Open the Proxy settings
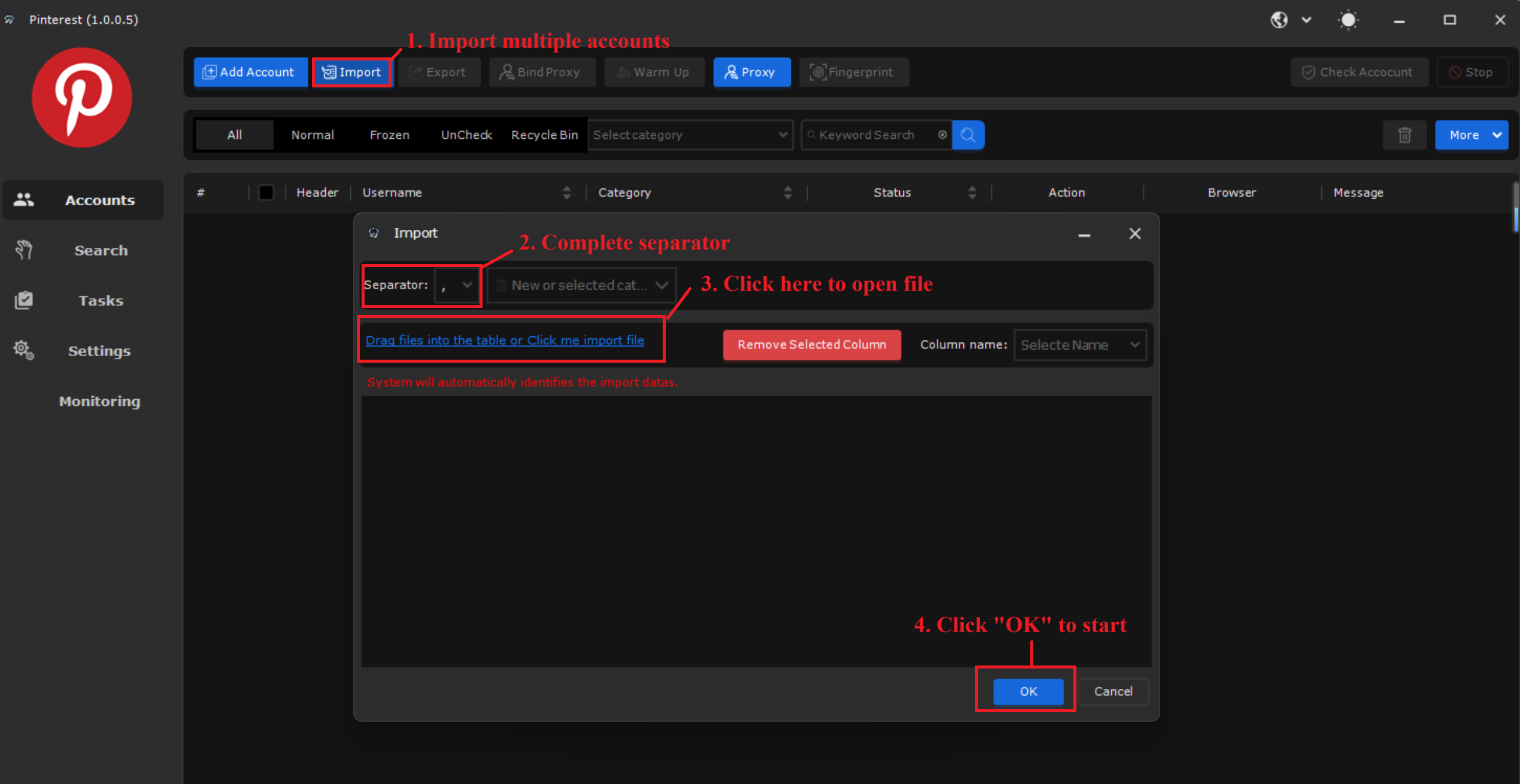The height and width of the screenshot is (784, 1520). pos(751,72)
